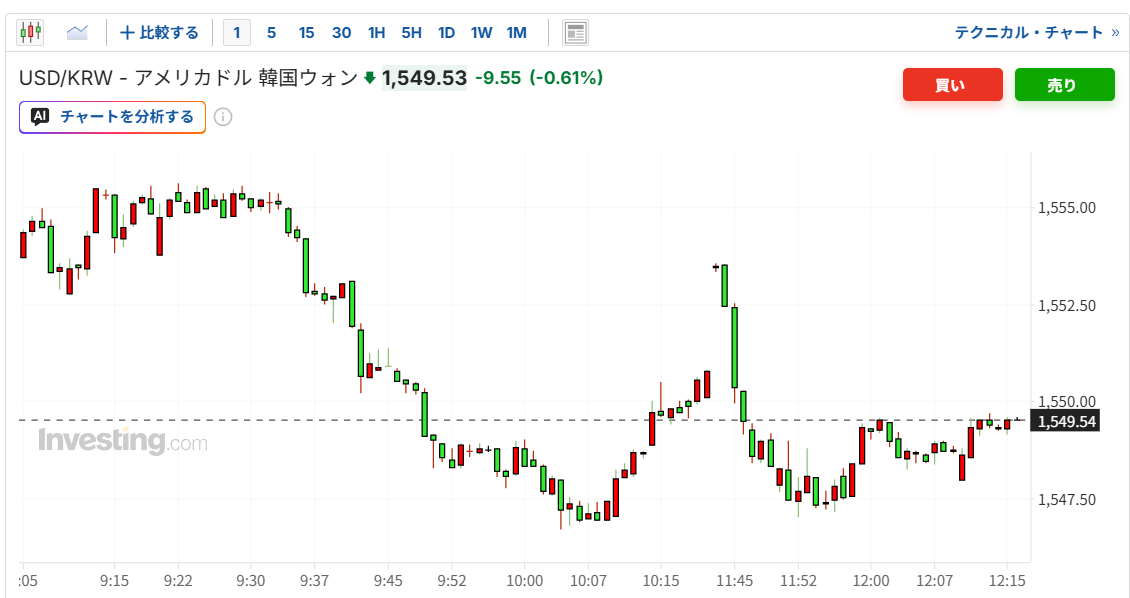Image resolution: width=1130 pixels, height=598 pixels.
Task: Click the 12:00 time axis label
Action: 871,581
